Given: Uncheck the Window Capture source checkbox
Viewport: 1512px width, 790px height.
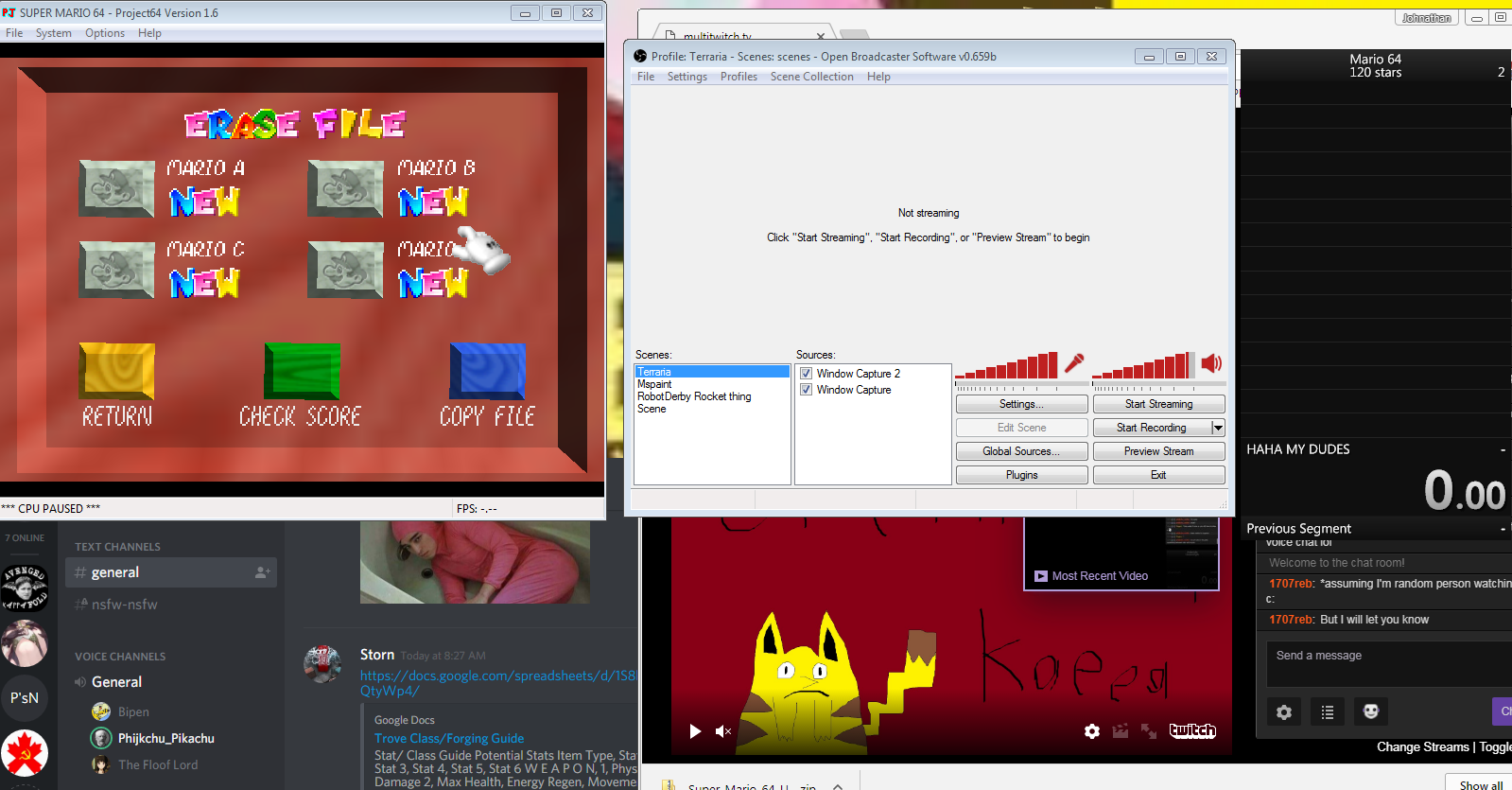Looking at the screenshot, I should 807,390.
